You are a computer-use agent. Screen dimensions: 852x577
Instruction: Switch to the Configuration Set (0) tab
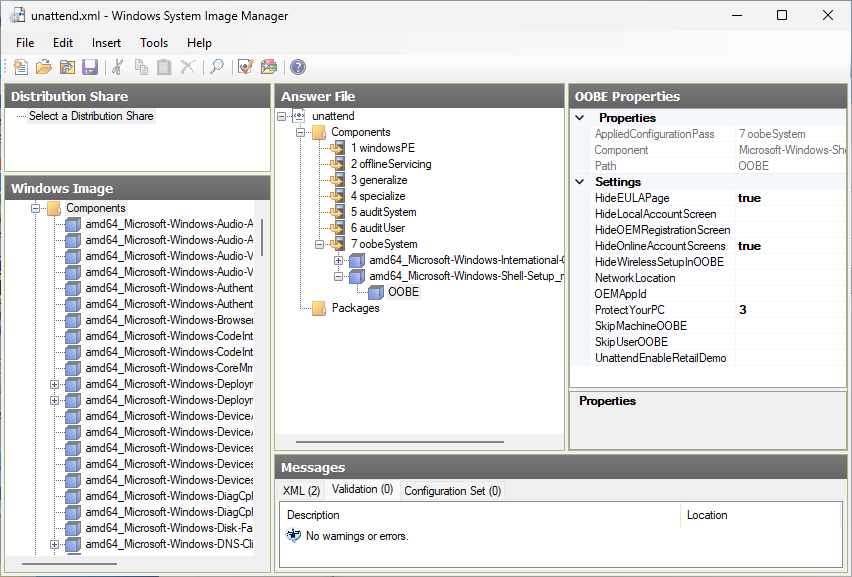[x=453, y=491]
